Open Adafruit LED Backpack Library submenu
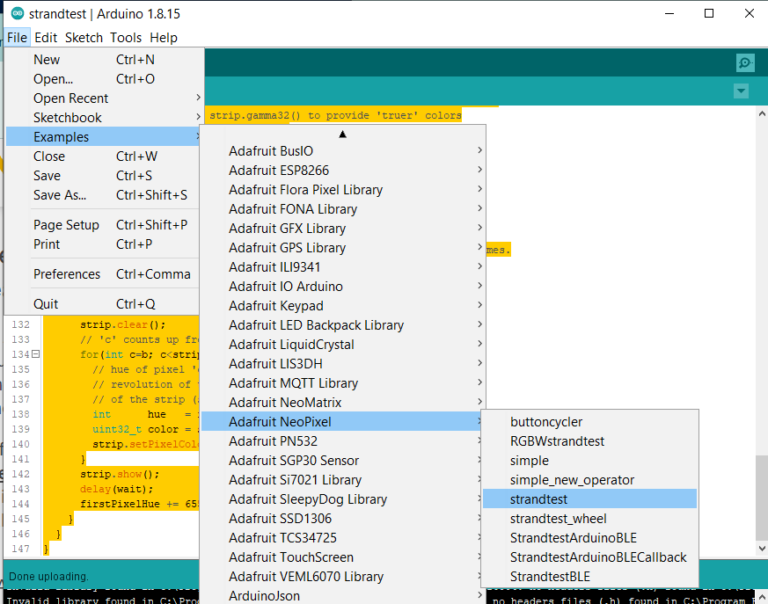This screenshot has height=604, width=768. tap(343, 325)
